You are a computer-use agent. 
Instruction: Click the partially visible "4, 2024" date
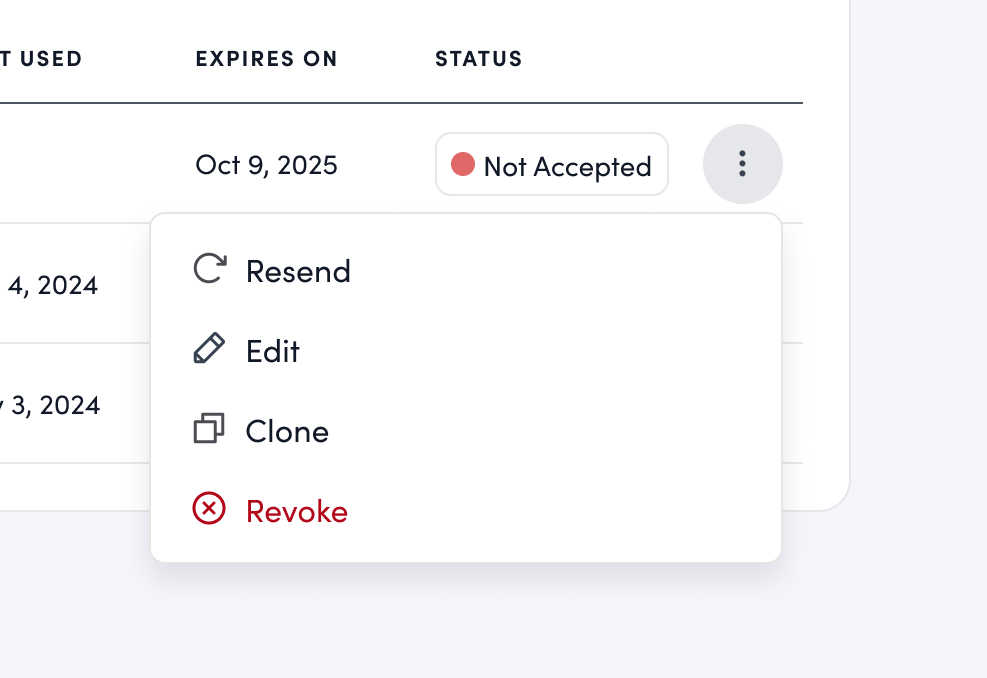[x=52, y=286]
